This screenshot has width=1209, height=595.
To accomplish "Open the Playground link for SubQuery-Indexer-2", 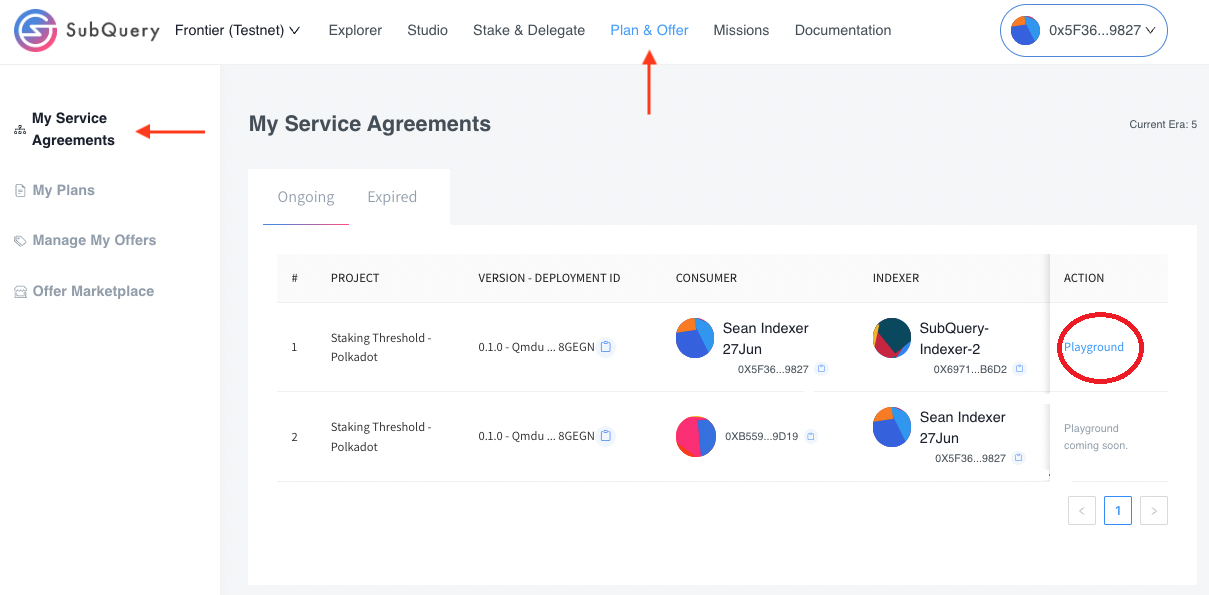I will click(x=1094, y=347).
